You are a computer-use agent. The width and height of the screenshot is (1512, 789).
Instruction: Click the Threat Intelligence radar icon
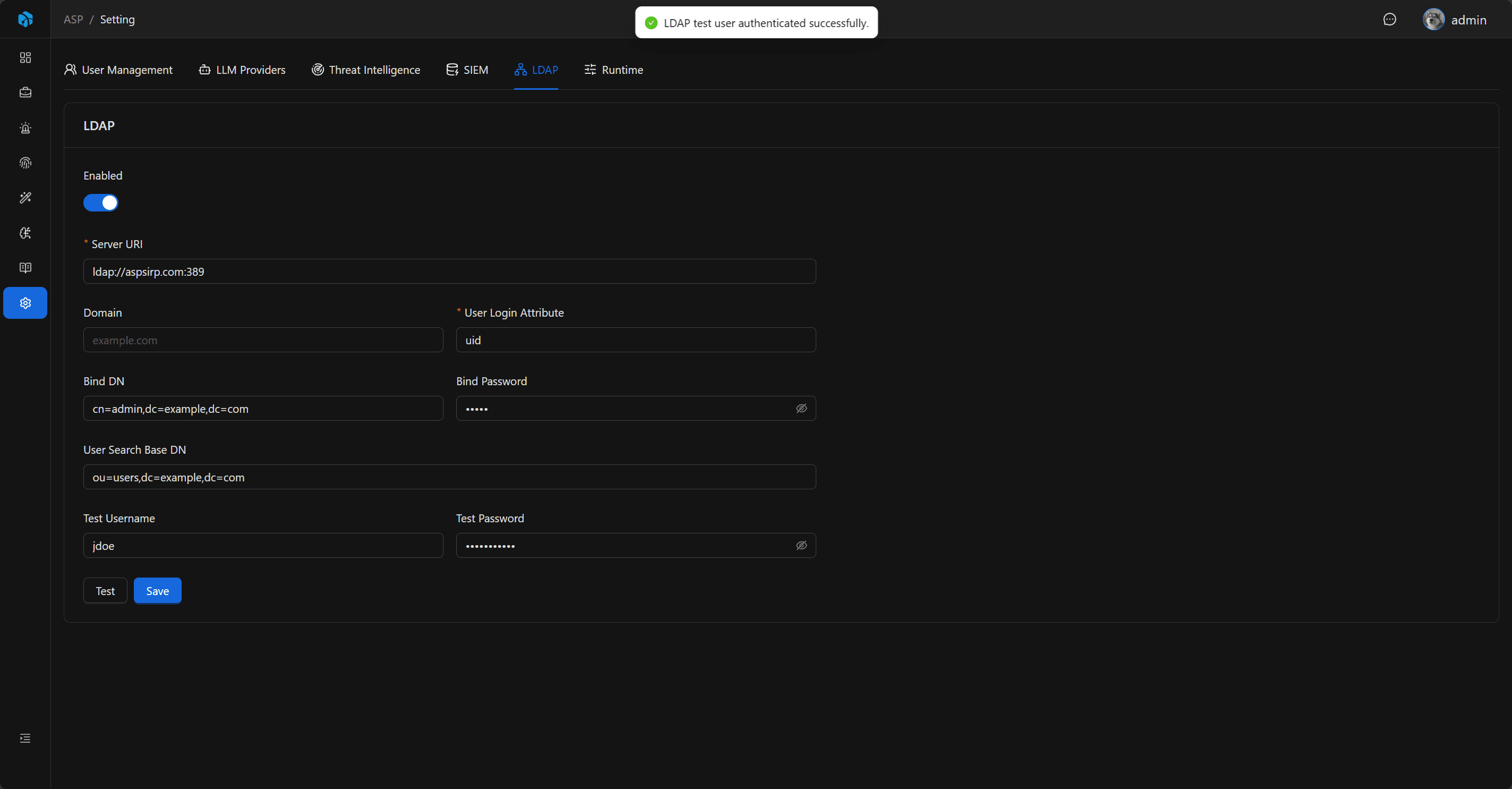318,69
